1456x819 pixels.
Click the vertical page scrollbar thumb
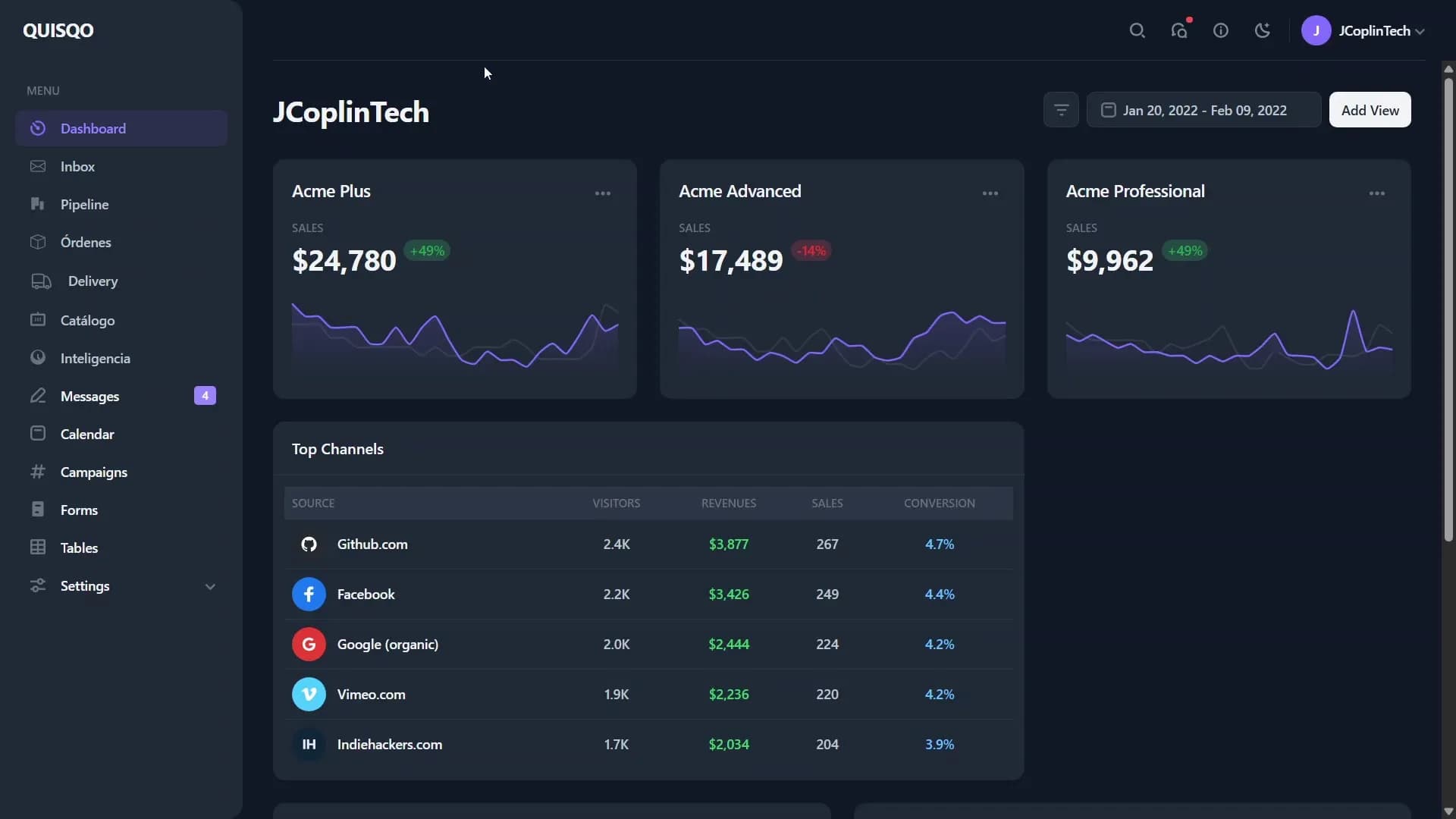click(x=1448, y=303)
